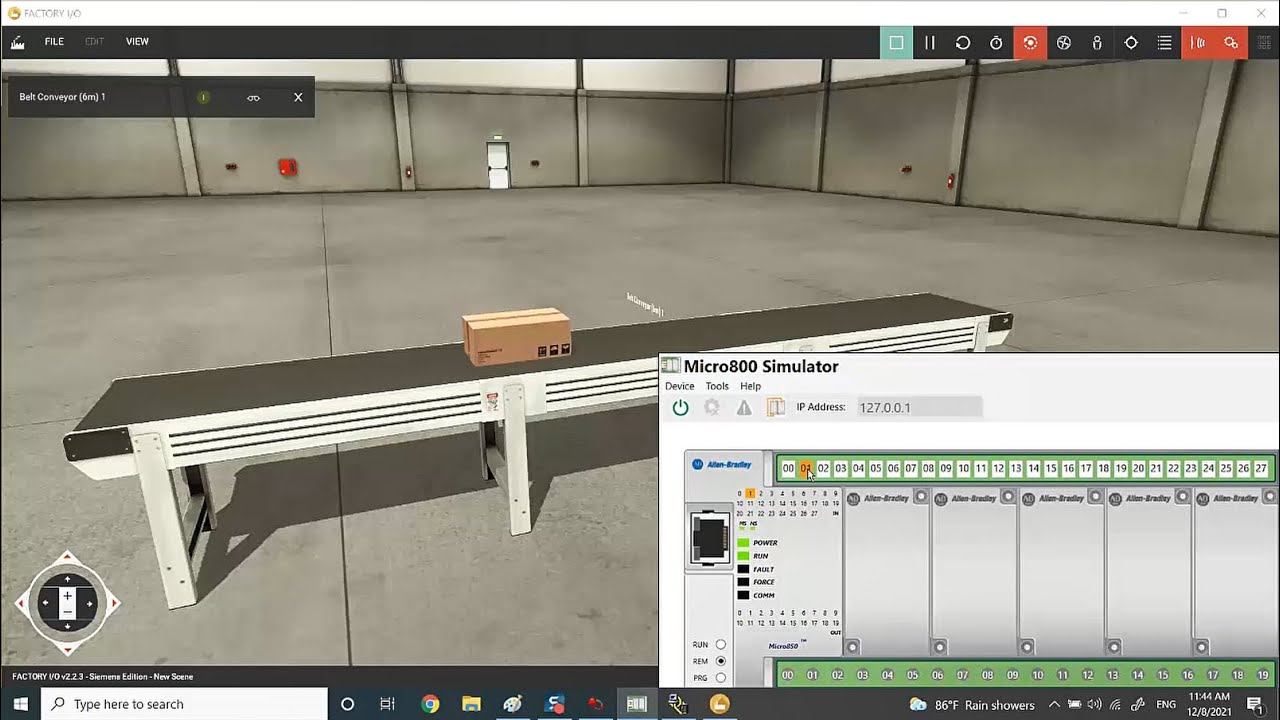The height and width of the screenshot is (720, 1280).
Task: Stop the Factory I/O simulation
Action: (896, 43)
